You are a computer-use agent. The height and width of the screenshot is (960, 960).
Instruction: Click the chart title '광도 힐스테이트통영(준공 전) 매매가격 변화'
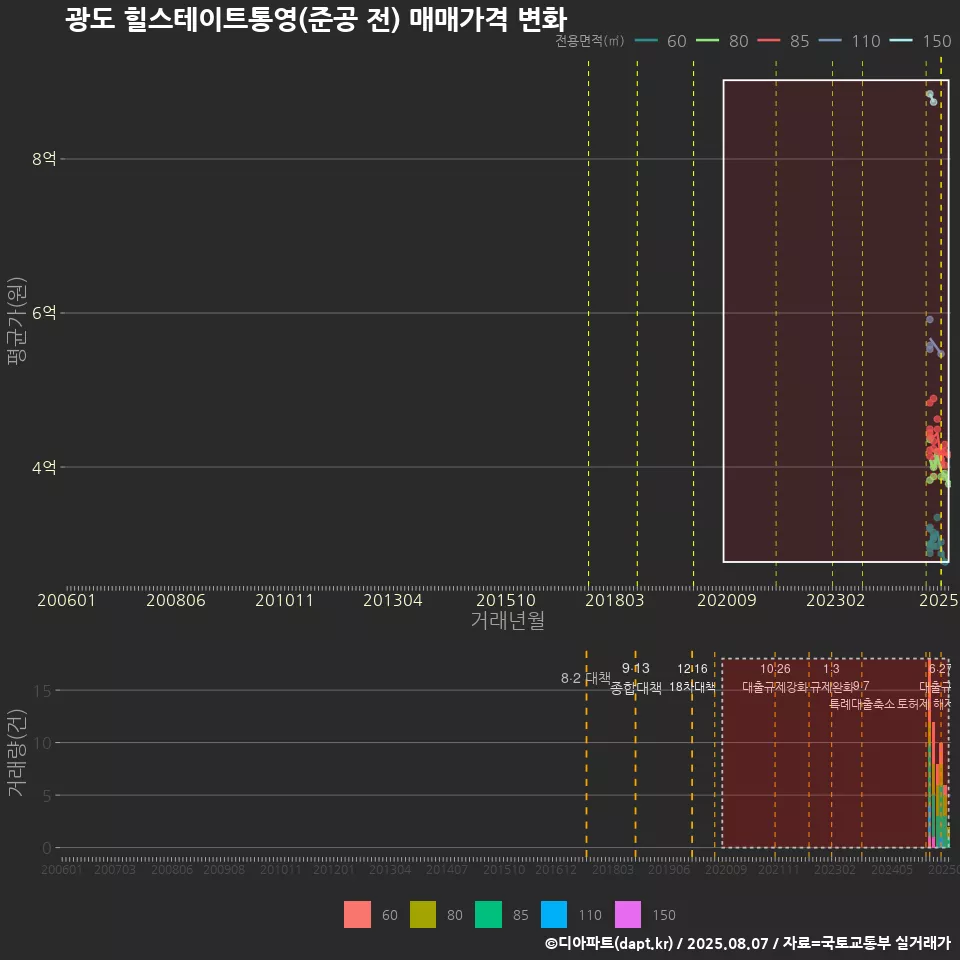316,18
